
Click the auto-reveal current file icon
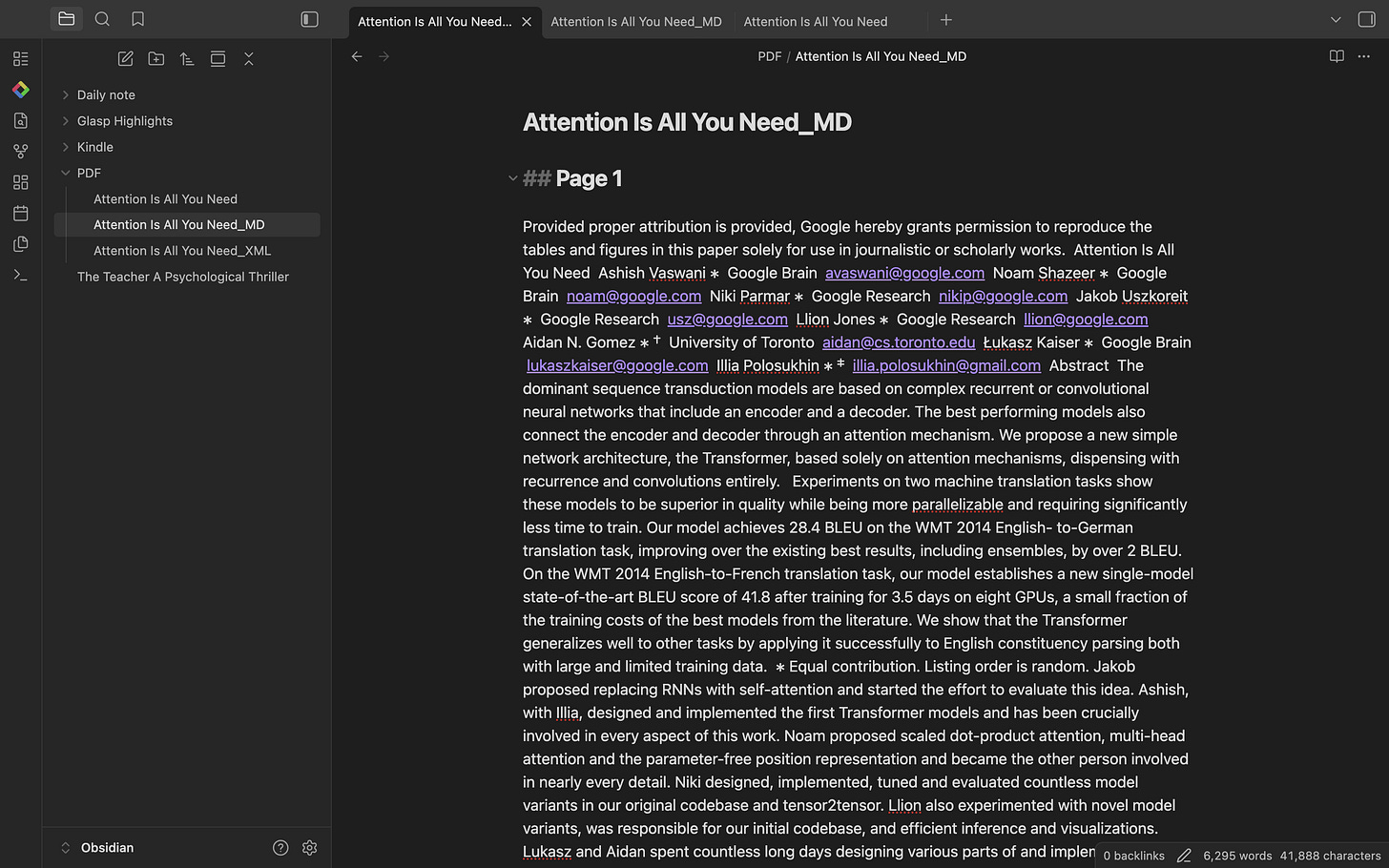click(218, 59)
